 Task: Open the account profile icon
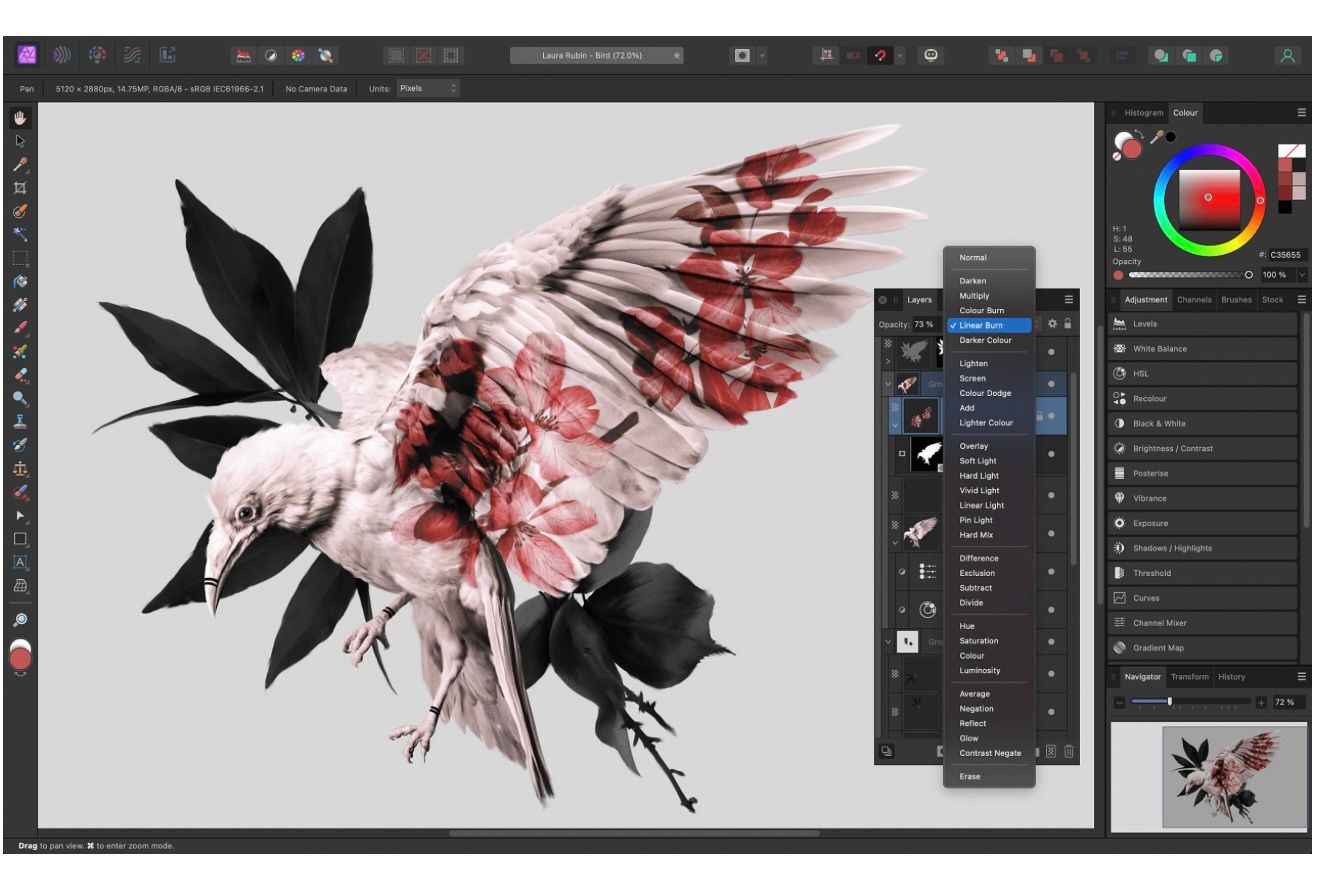[1288, 56]
